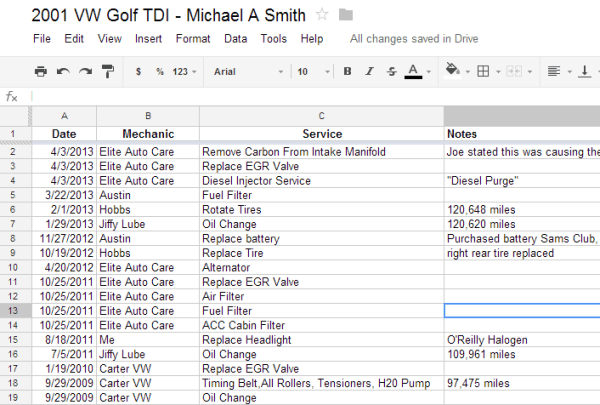Open the Arial font dropdown
Image resolution: width=600 pixels, height=405 pixels.
[x=245, y=72]
